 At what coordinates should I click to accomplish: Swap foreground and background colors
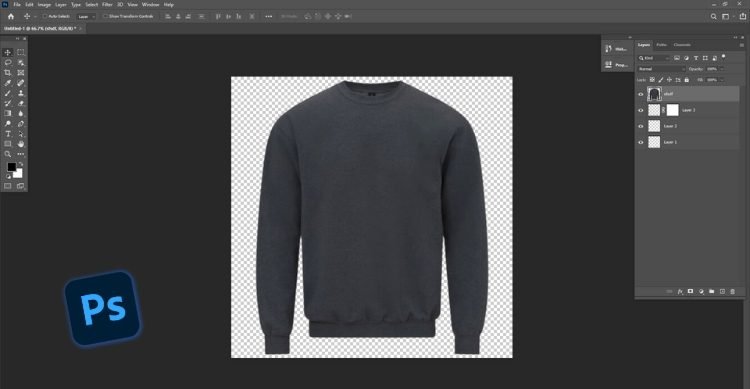pyautogui.click(x=21, y=165)
